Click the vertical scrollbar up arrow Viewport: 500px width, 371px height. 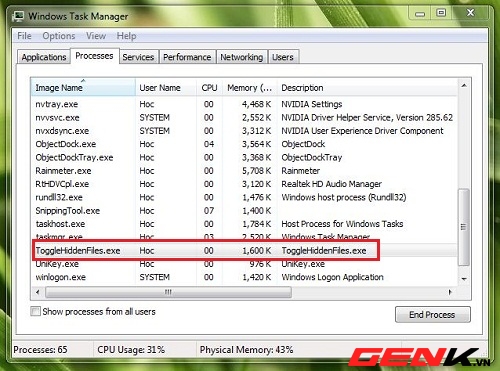coord(464,86)
